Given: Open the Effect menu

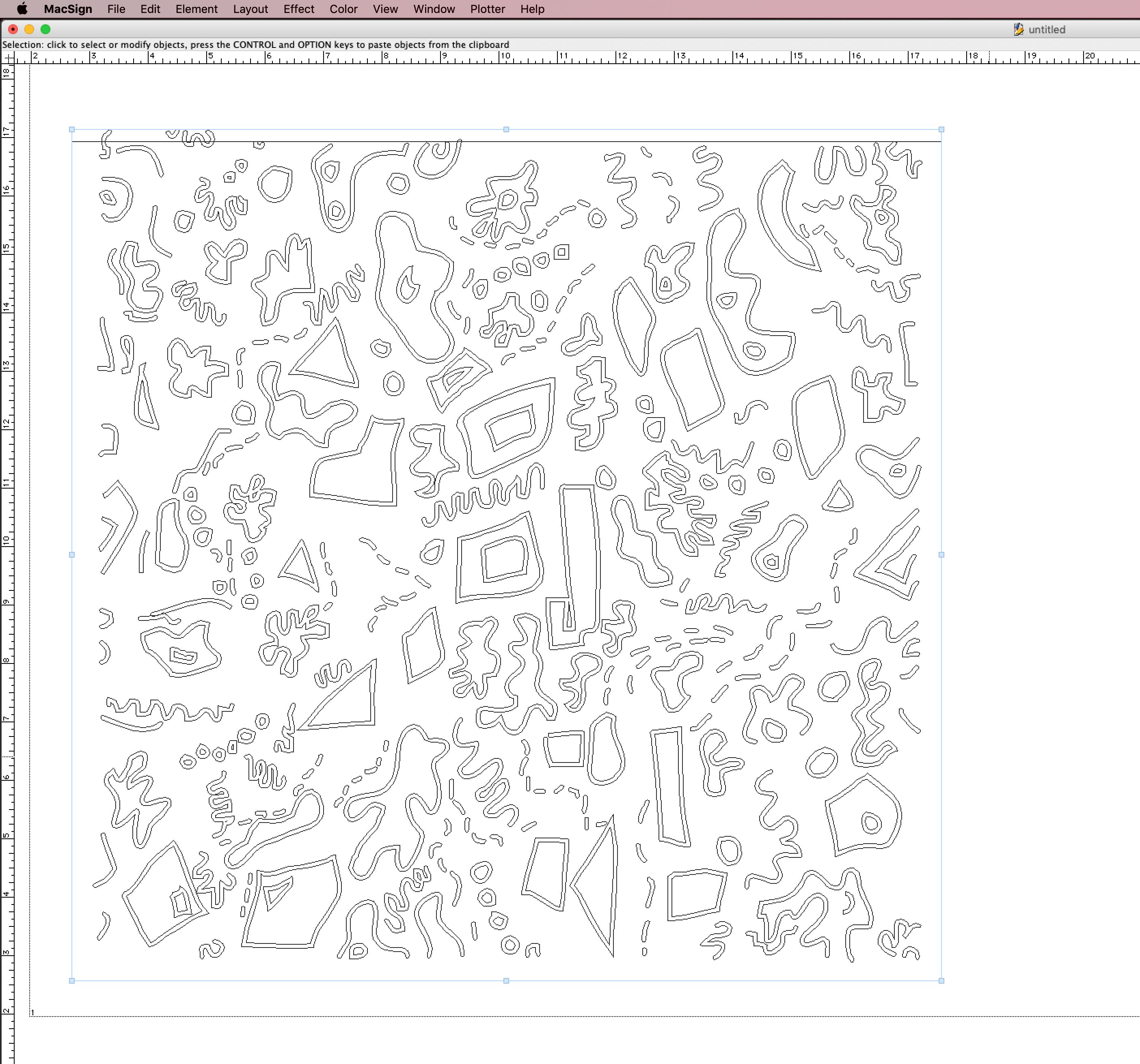Looking at the screenshot, I should click(299, 9).
